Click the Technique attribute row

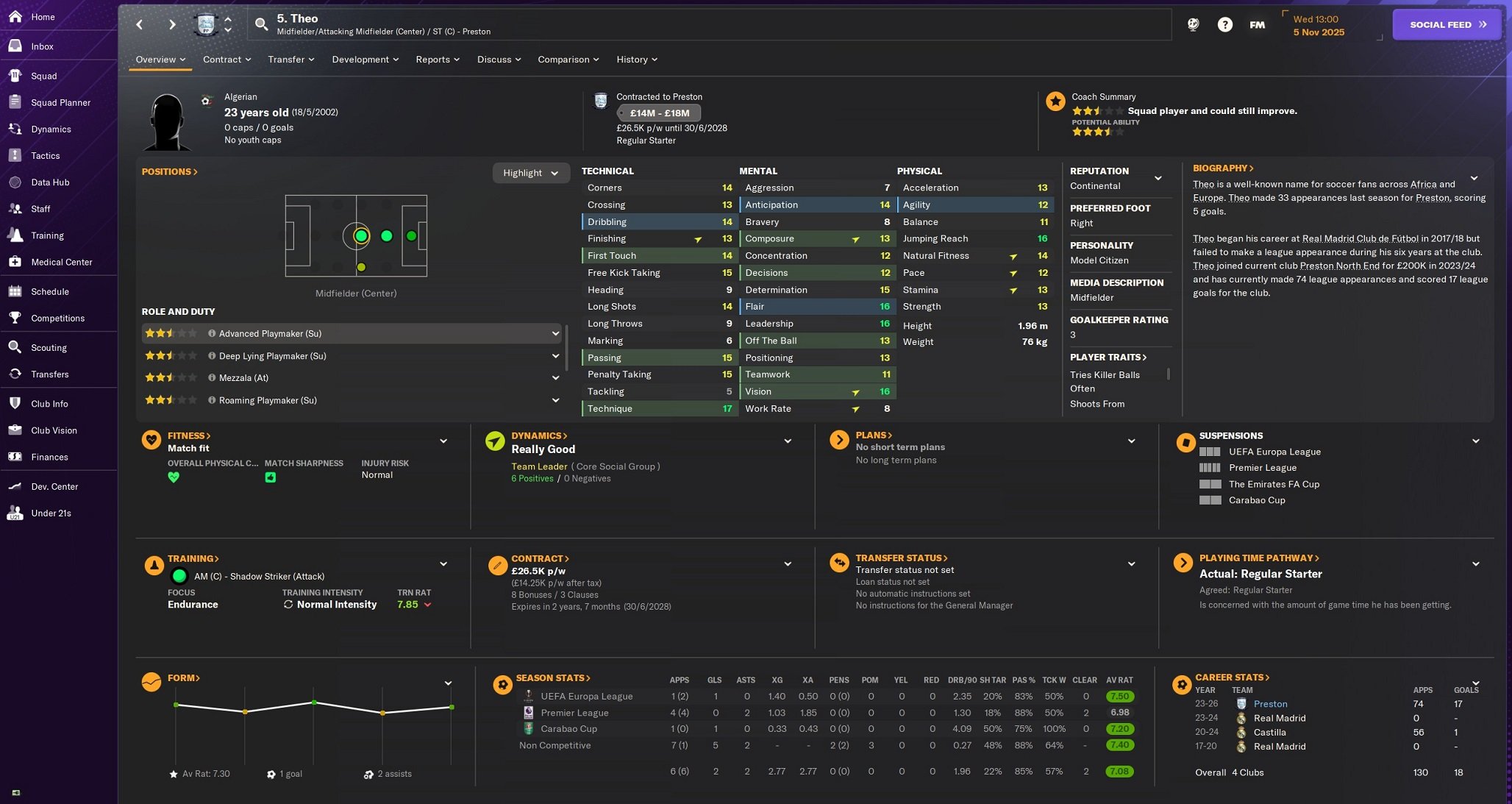[x=660, y=408]
